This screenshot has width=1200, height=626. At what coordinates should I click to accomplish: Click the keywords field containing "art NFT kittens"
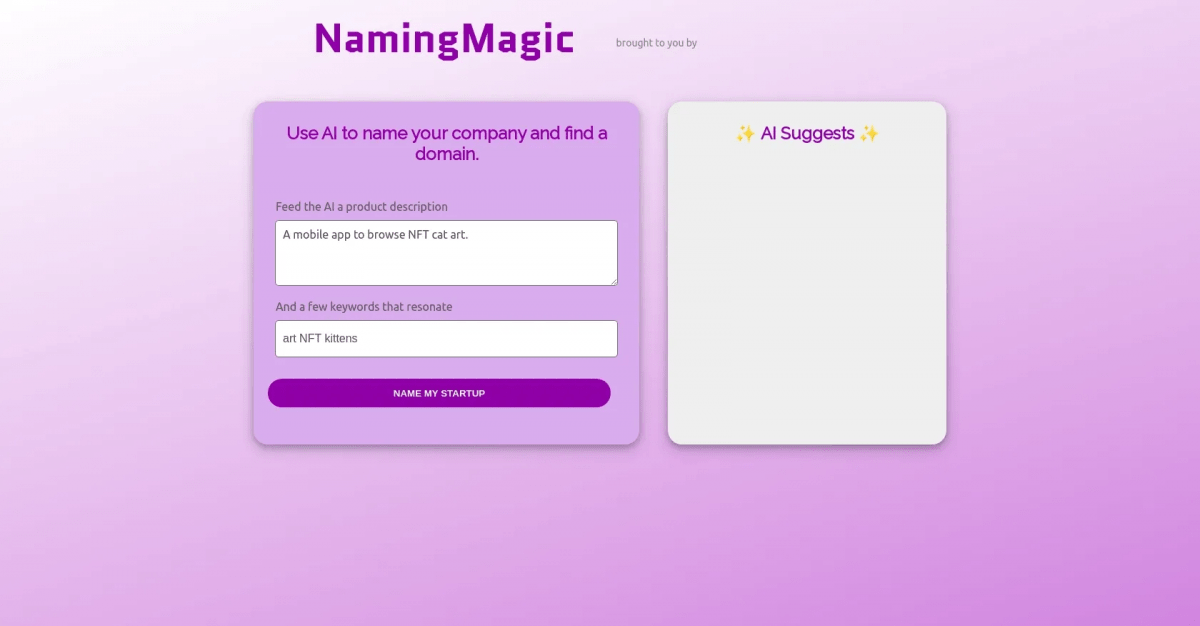(446, 338)
